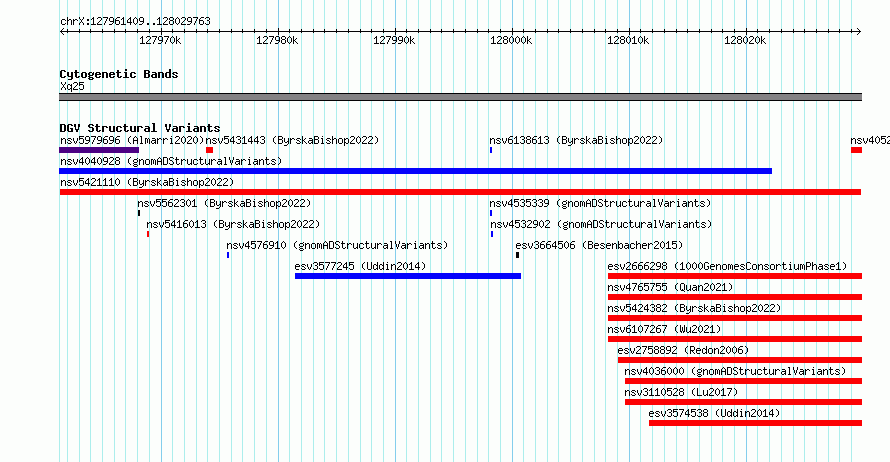Click the nsv4040928 long blue variant bar
890x462 pixels.
click(415, 171)
